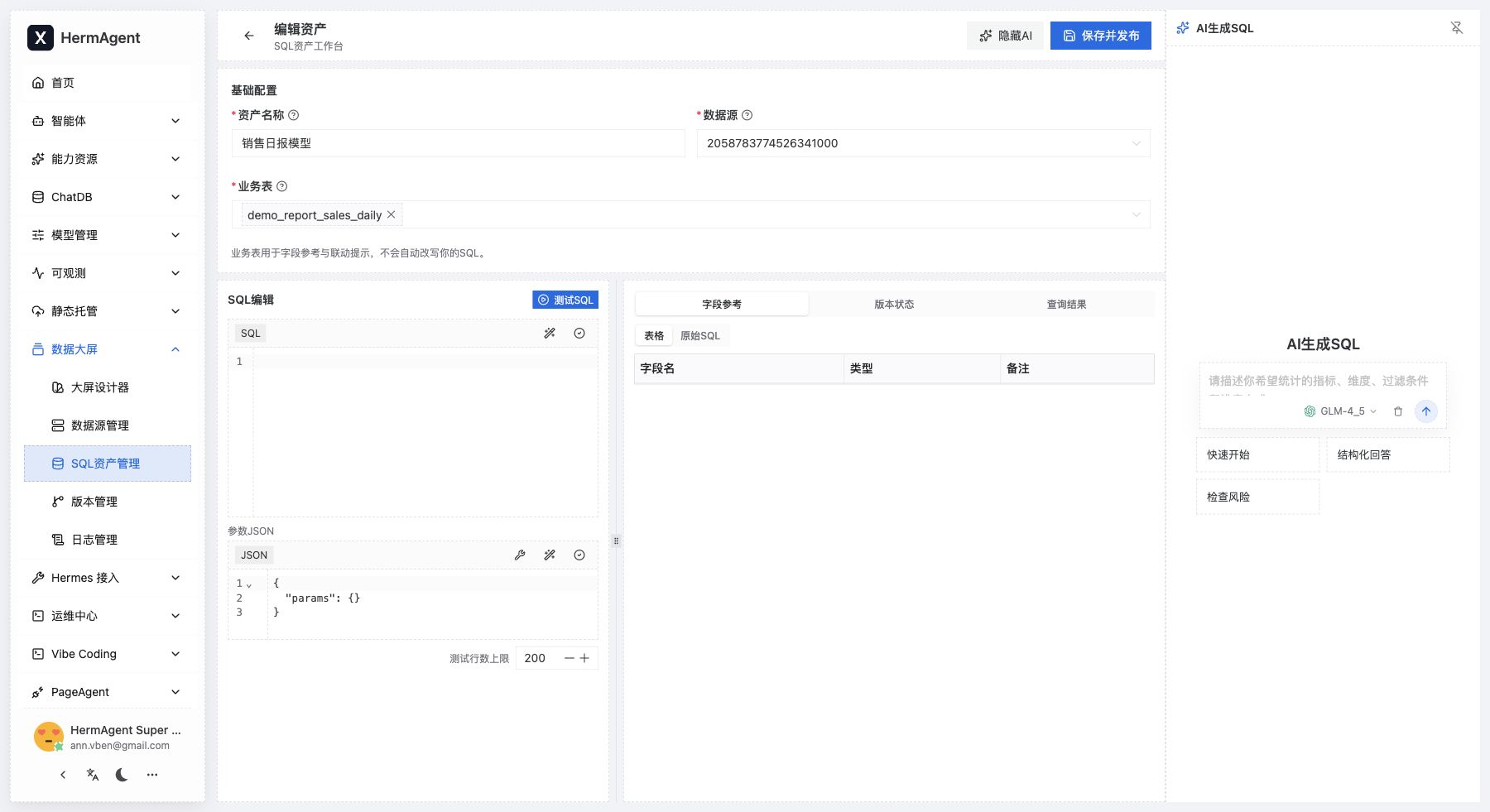Click the user avatar emoji

[x=49, y=737]
